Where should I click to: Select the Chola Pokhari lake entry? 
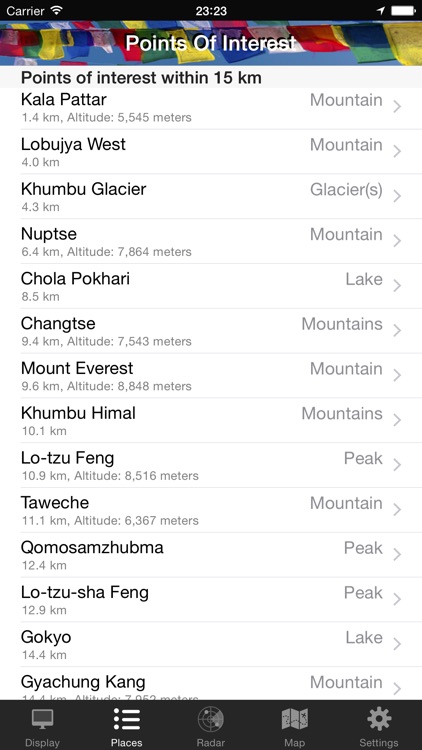coord(211,287)
